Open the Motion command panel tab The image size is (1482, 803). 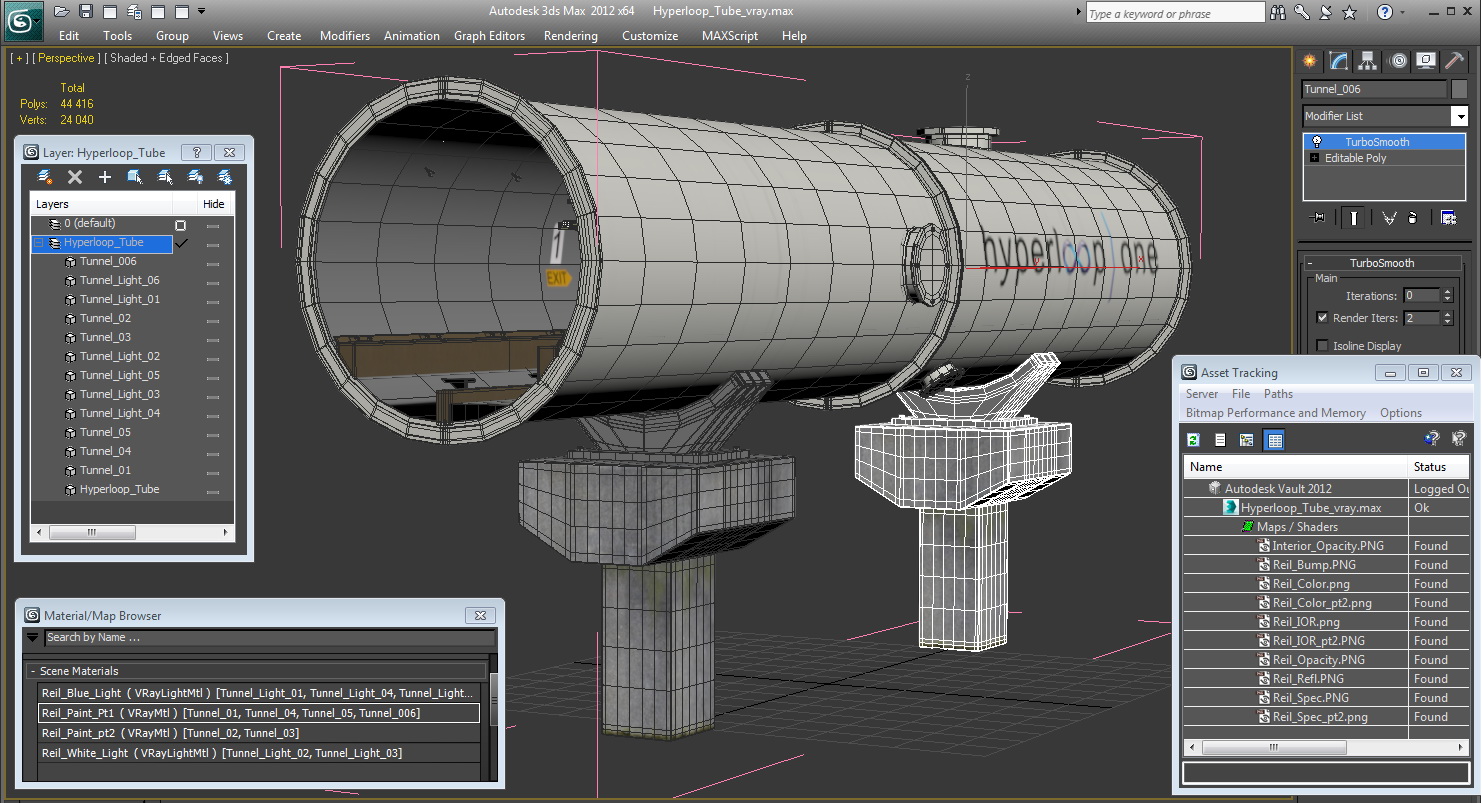pos(1397,61)
